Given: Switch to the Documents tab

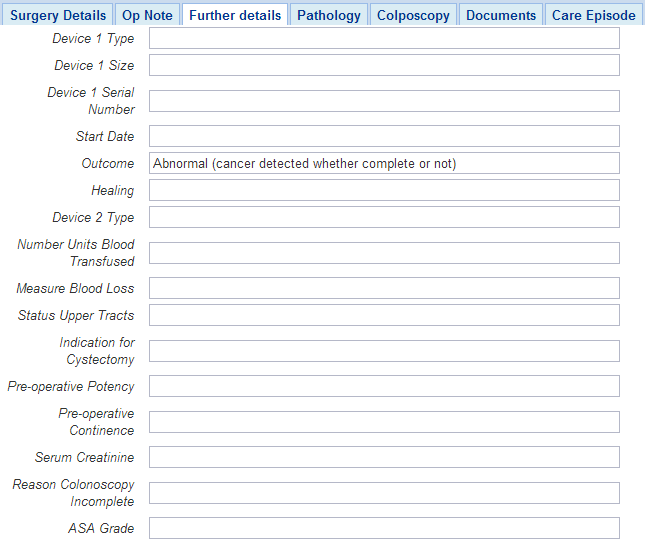Looking at the screenshot, I should tap(501, 15).
